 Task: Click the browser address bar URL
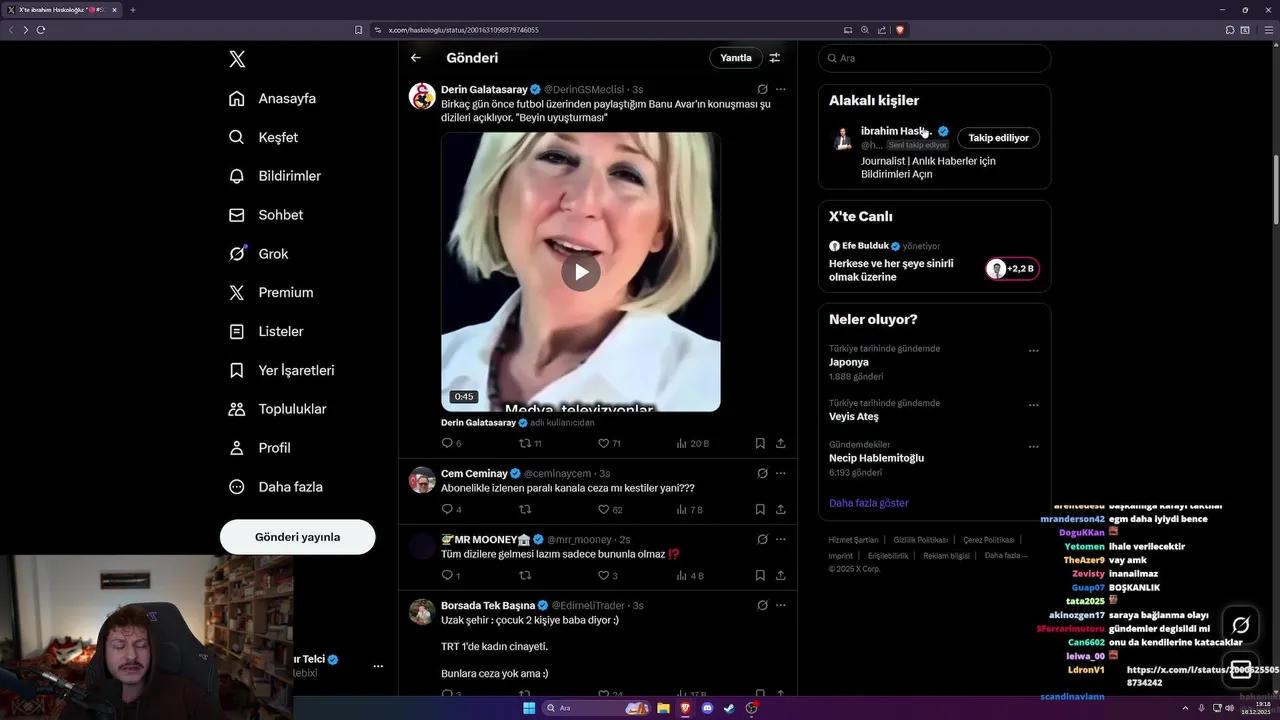(x=463, y=30)
